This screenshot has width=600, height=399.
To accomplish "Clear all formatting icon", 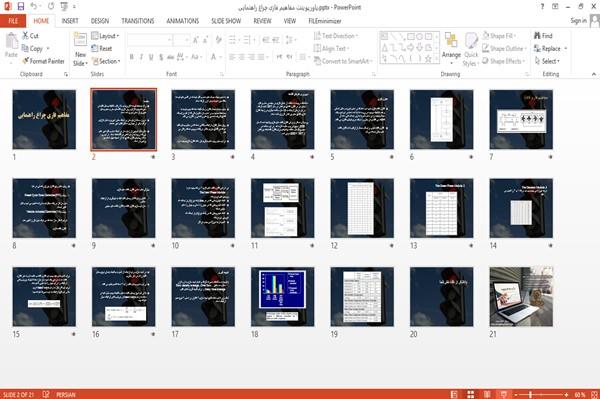I will (x=218, y=40).
